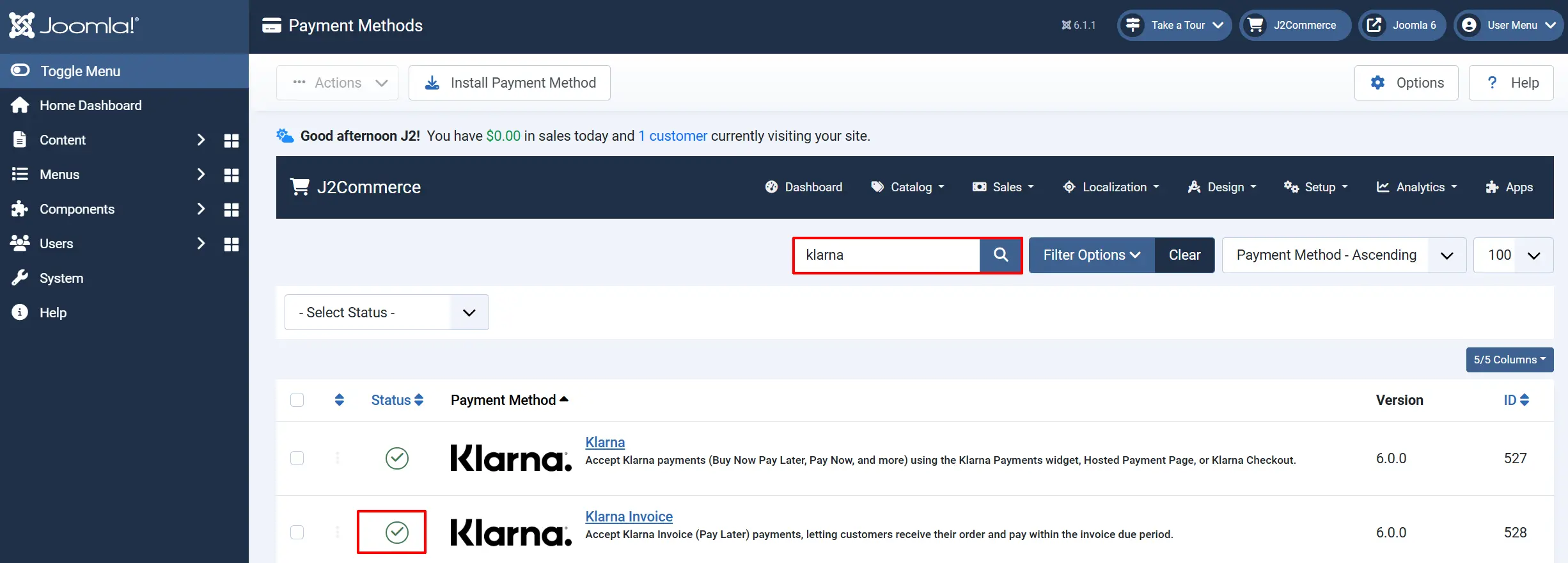1568x563 pixels.
Task: Open the User Menu dropdown
Action: [1510, 26]
